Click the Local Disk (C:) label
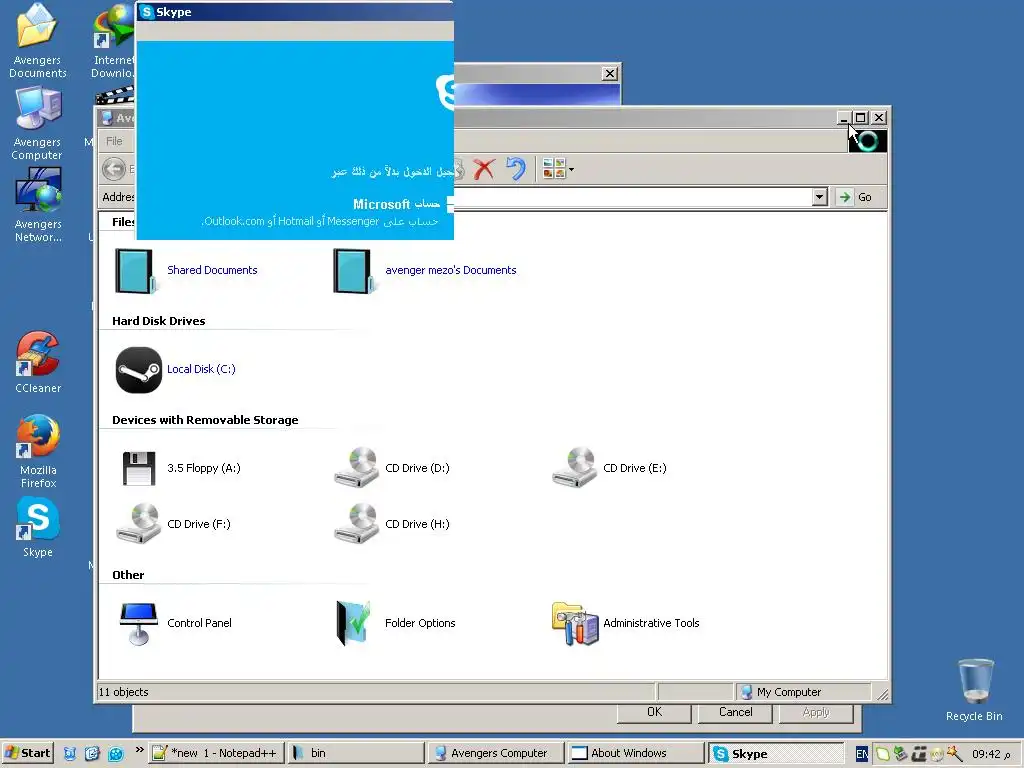This screenshot has width=1024, height=768. 201,369
